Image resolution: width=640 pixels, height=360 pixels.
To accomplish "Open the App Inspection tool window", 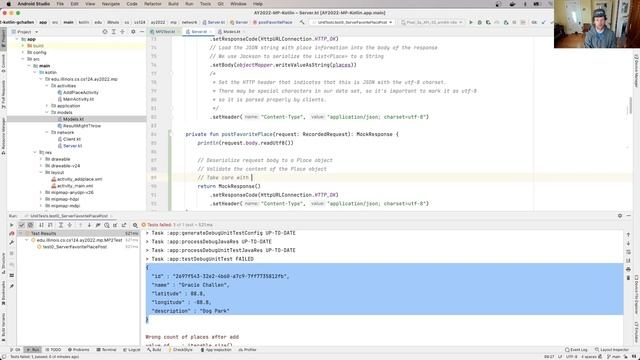I will pyautogui.click(x=216, y=350).
